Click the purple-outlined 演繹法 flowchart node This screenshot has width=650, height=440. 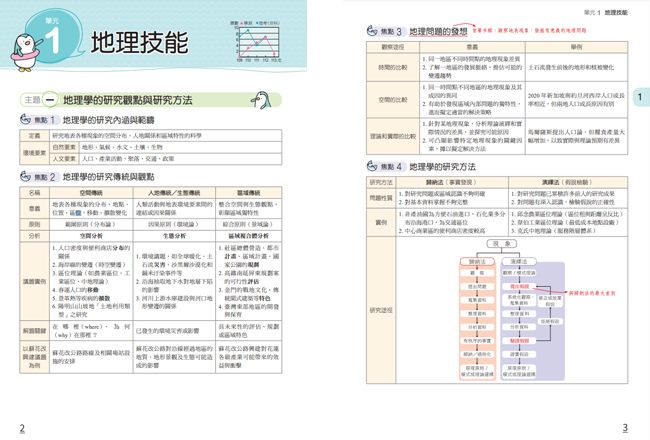pyautogui.click(x=519, y=262)
